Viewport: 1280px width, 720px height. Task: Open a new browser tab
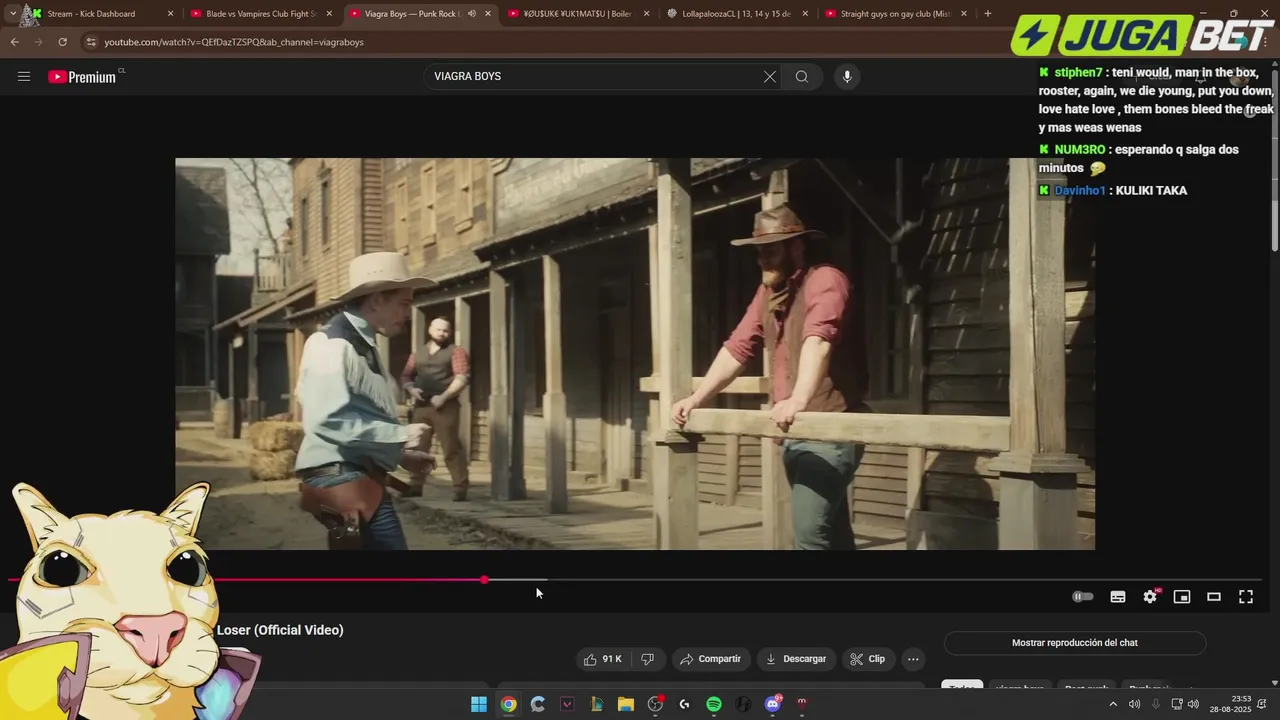point(988,14)
